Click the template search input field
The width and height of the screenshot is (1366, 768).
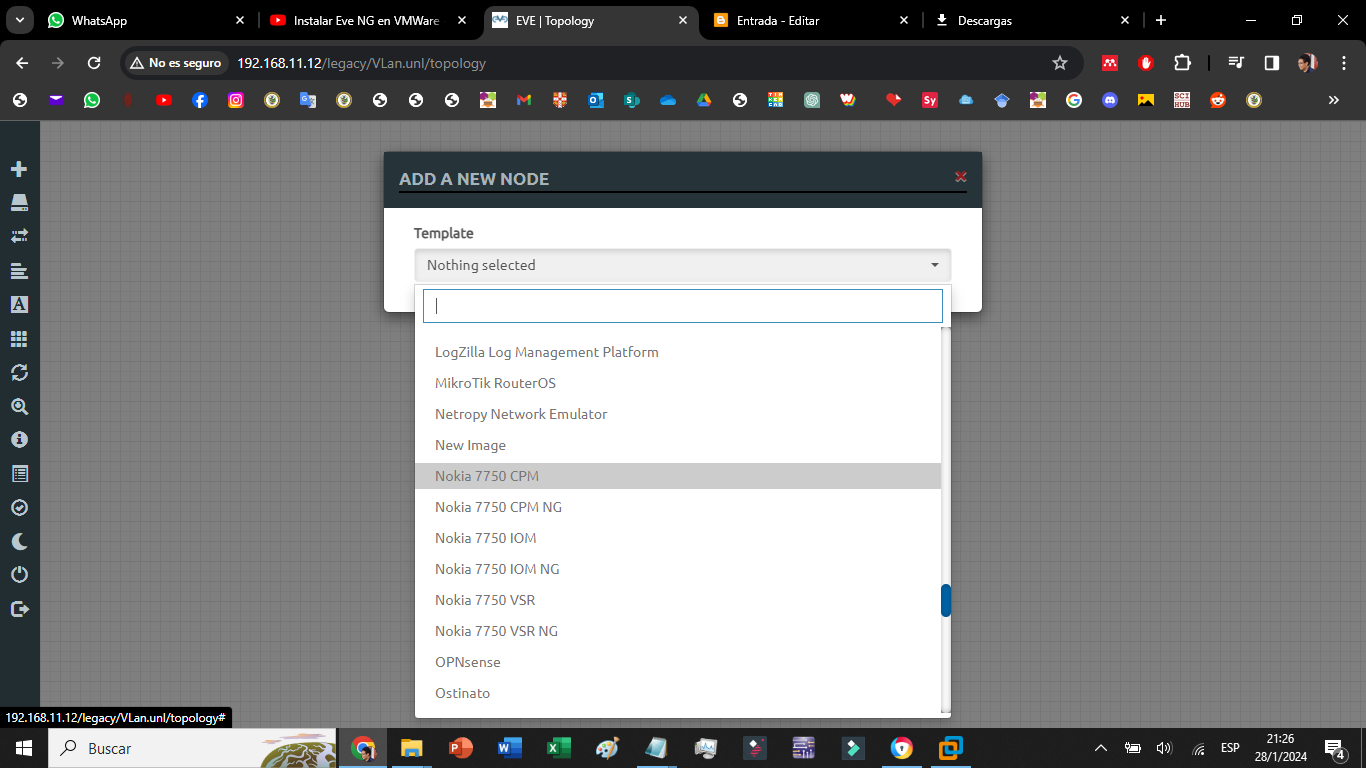click(683, 306)
